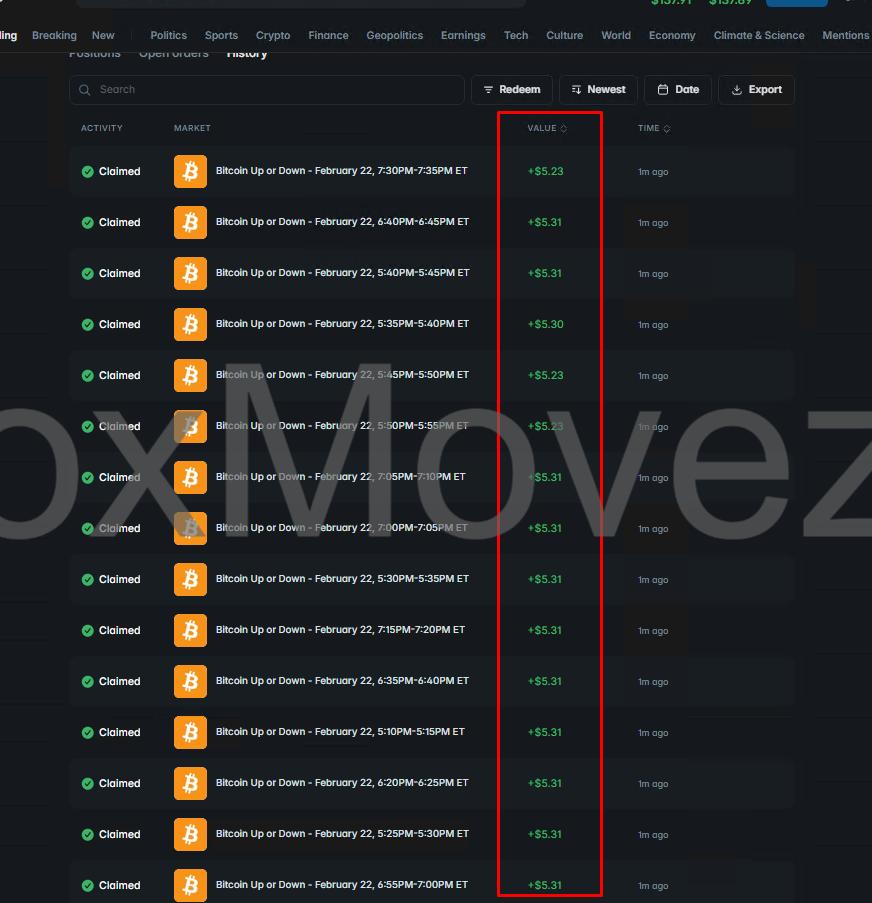Open the Earnings category

click(x=463, y=35)
